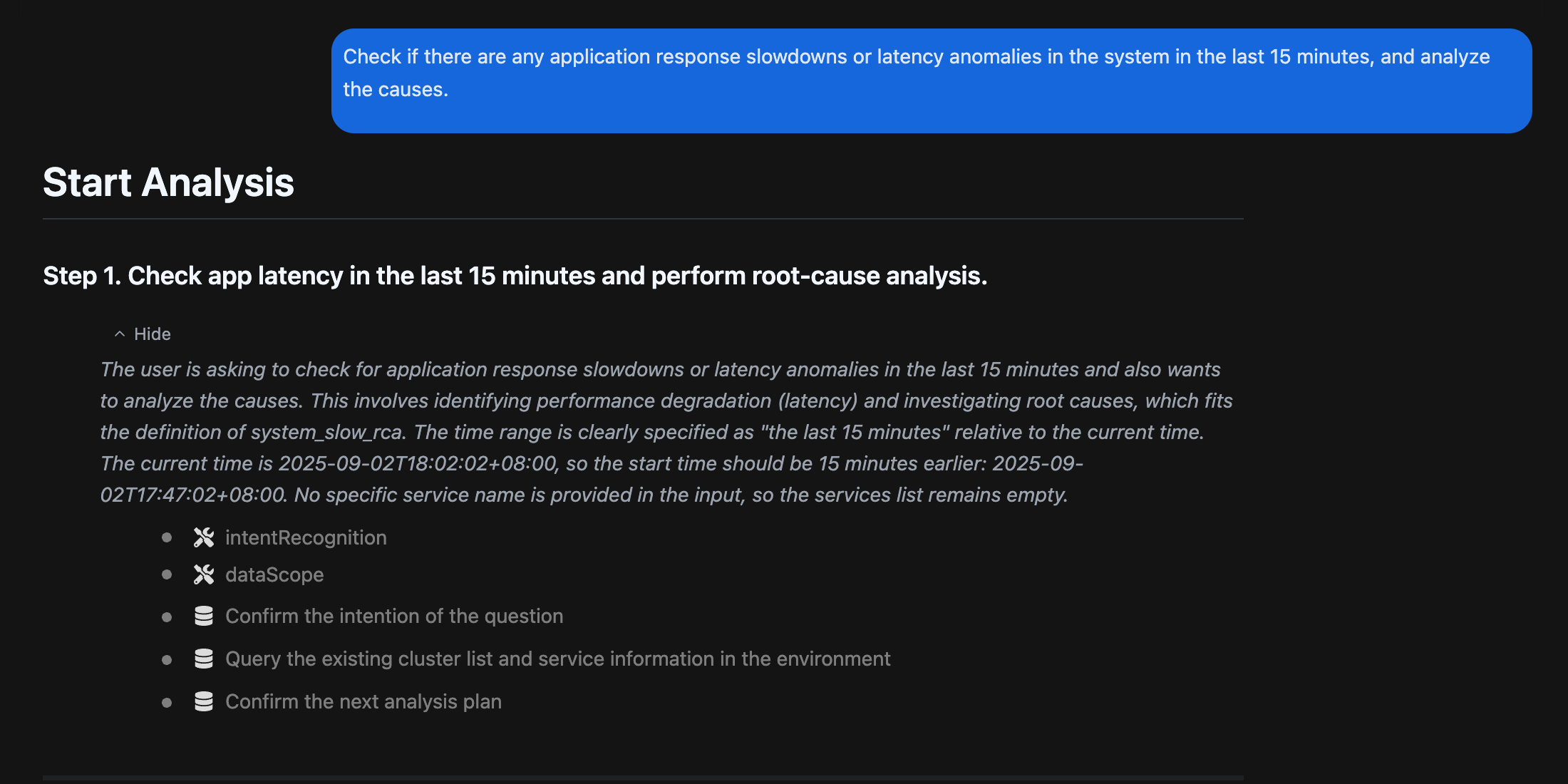1568x784 pixels.
Task: Click the bullet dot before dataScope
Action: (x=167, y=574)
